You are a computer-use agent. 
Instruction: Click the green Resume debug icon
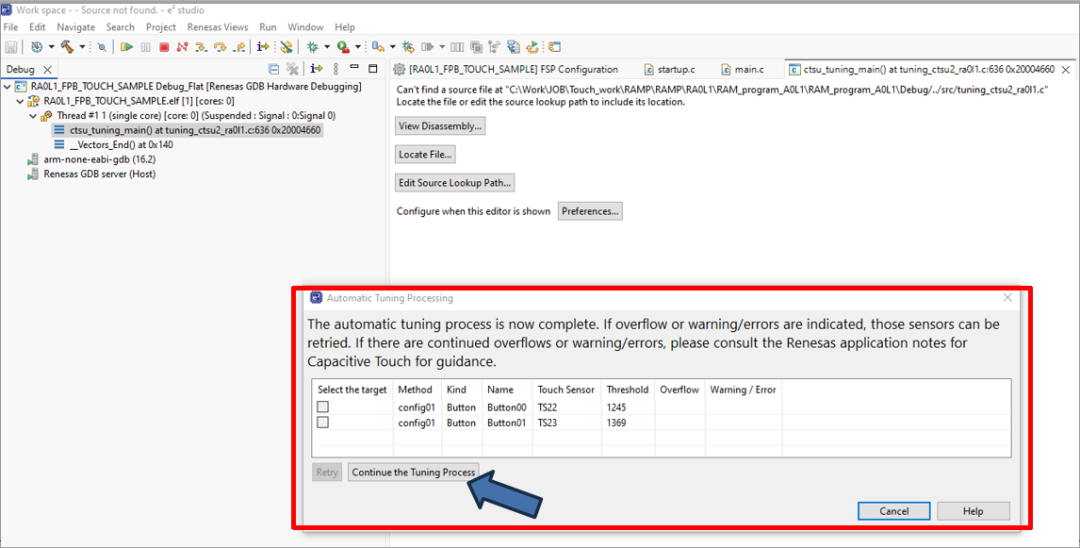(127, 47)
